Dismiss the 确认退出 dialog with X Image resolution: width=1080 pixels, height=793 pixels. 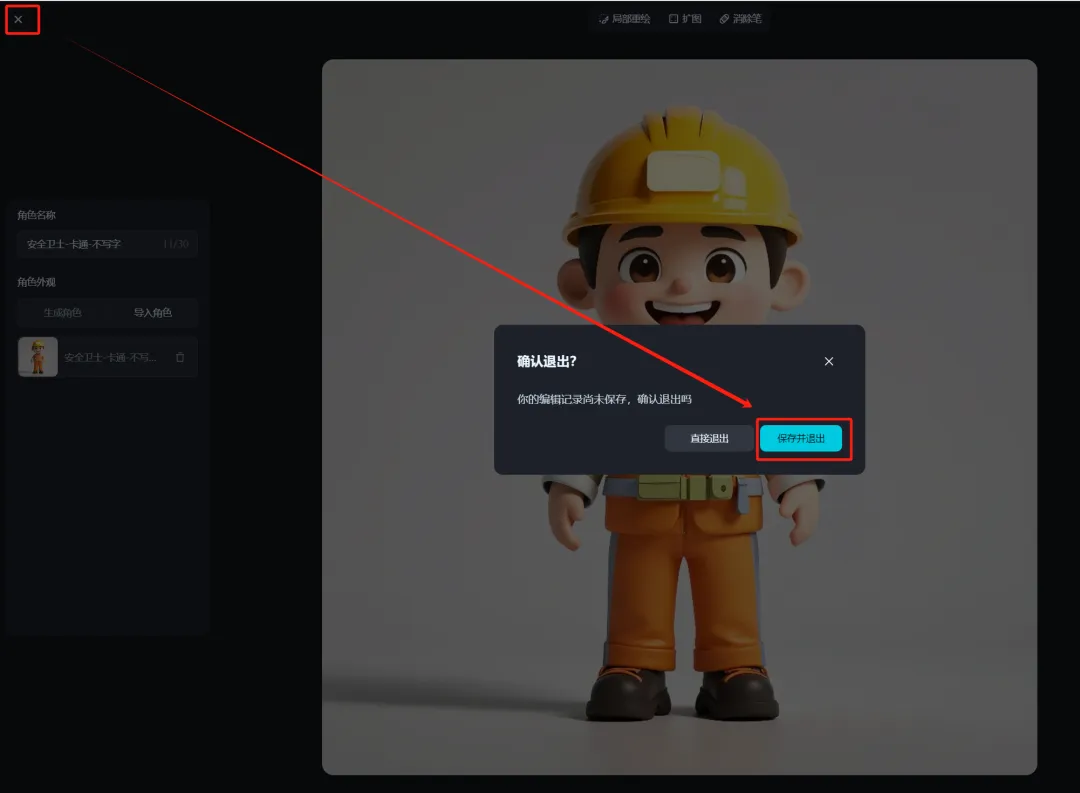pos(828,361)
